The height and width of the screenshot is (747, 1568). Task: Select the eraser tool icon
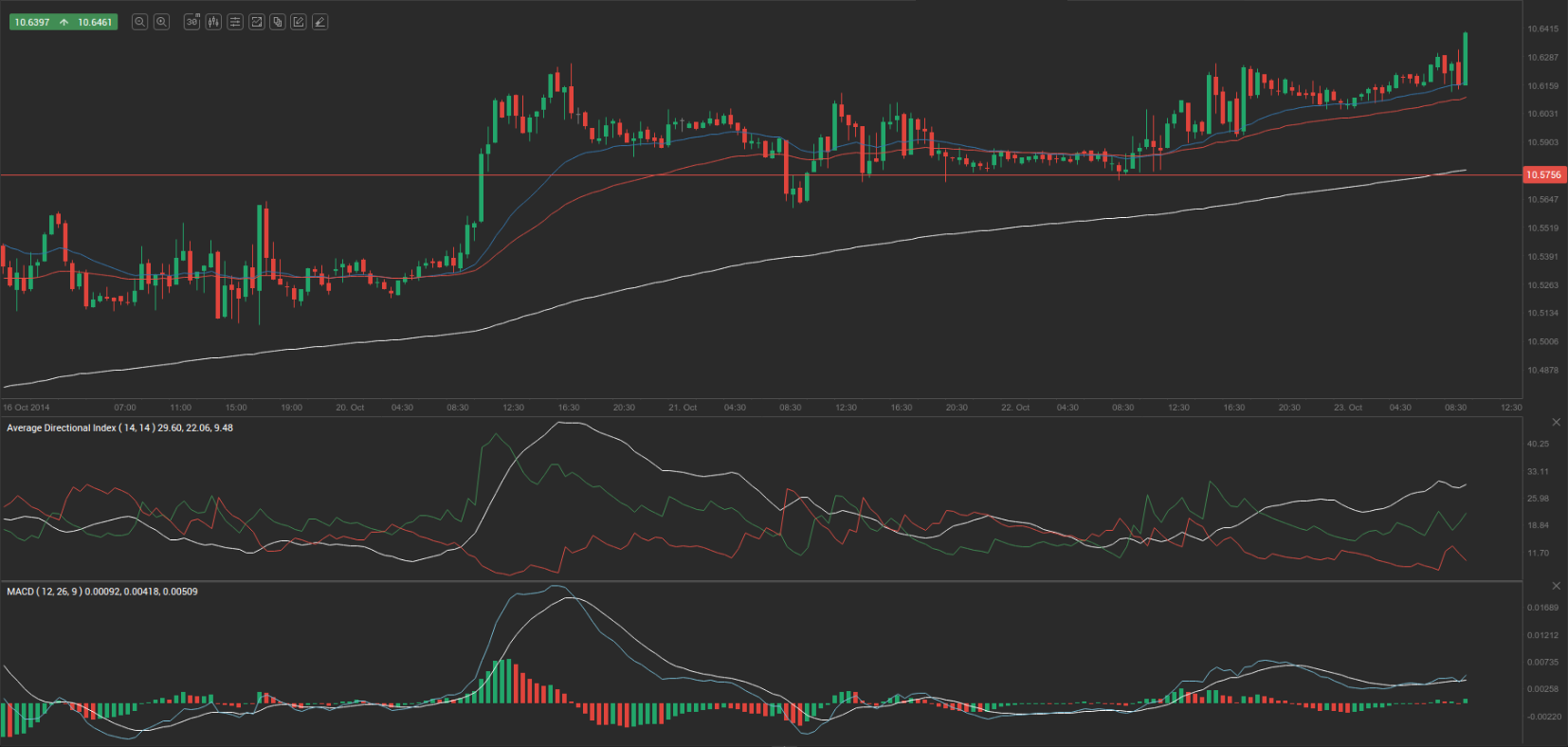(320, 22)
